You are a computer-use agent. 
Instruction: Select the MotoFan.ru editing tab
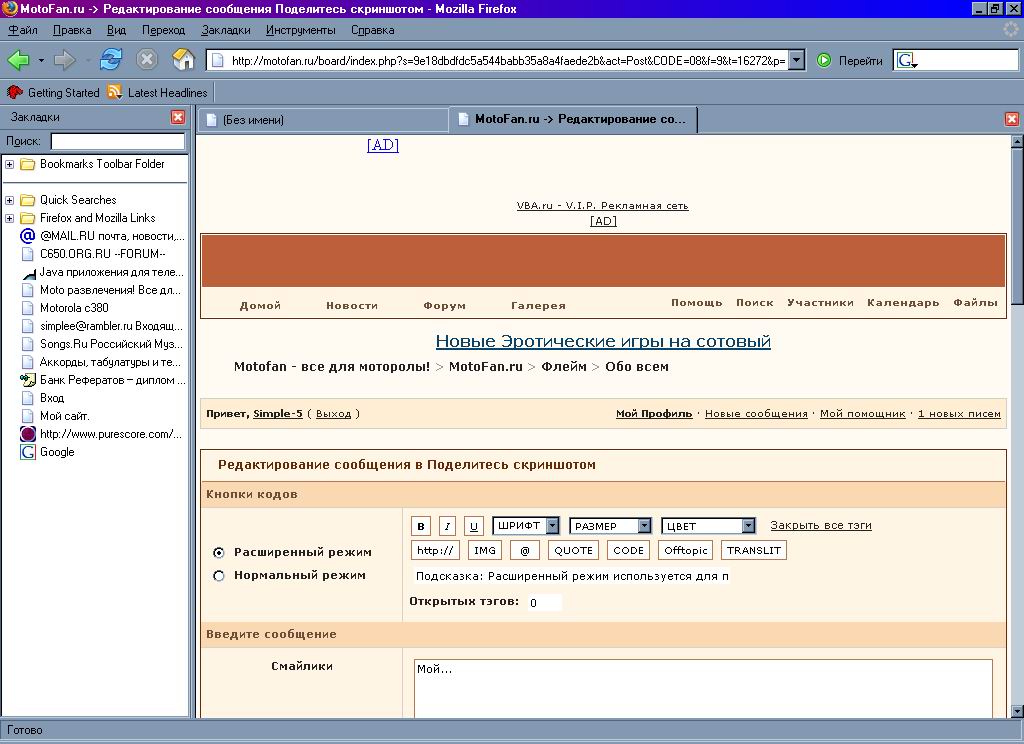(573, 119)
